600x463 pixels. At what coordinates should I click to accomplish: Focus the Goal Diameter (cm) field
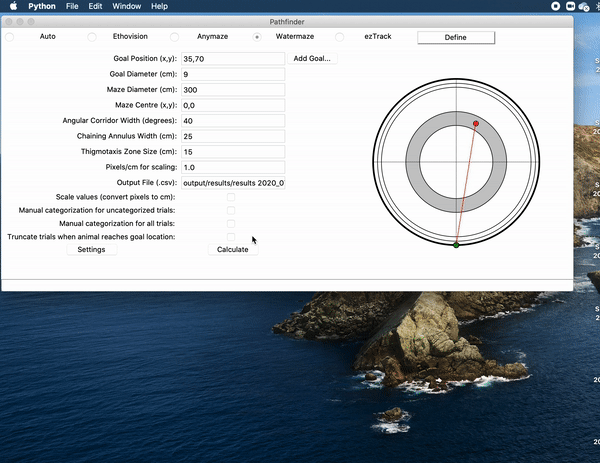[233, 74]
